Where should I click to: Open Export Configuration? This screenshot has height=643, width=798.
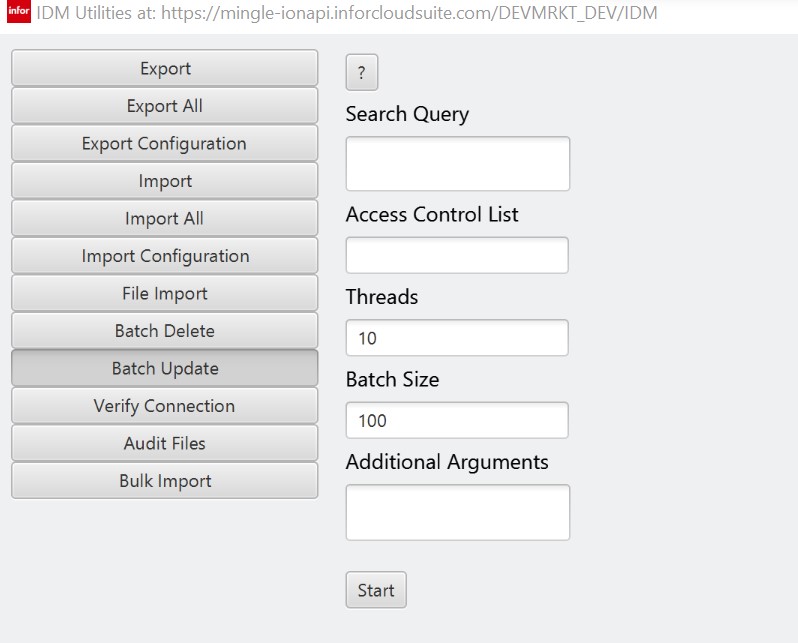point(165,144)
